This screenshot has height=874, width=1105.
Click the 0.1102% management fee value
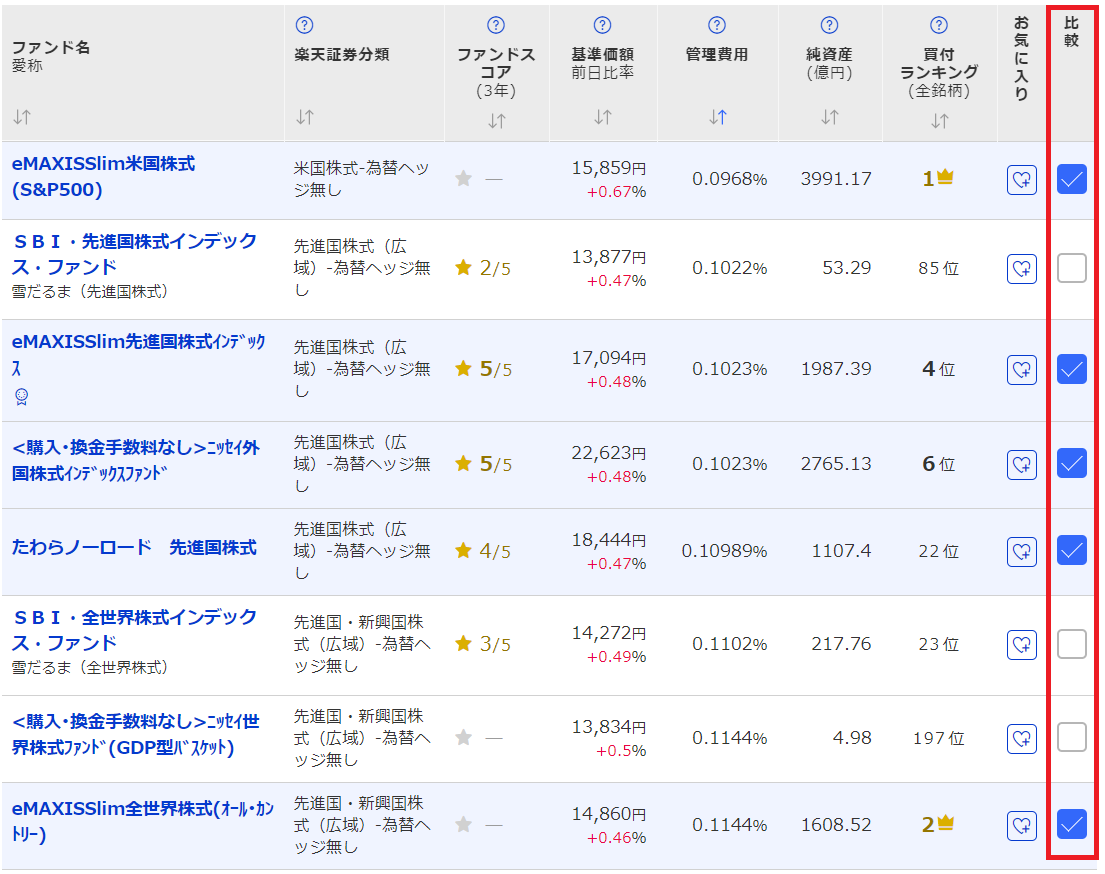point(729,644)
